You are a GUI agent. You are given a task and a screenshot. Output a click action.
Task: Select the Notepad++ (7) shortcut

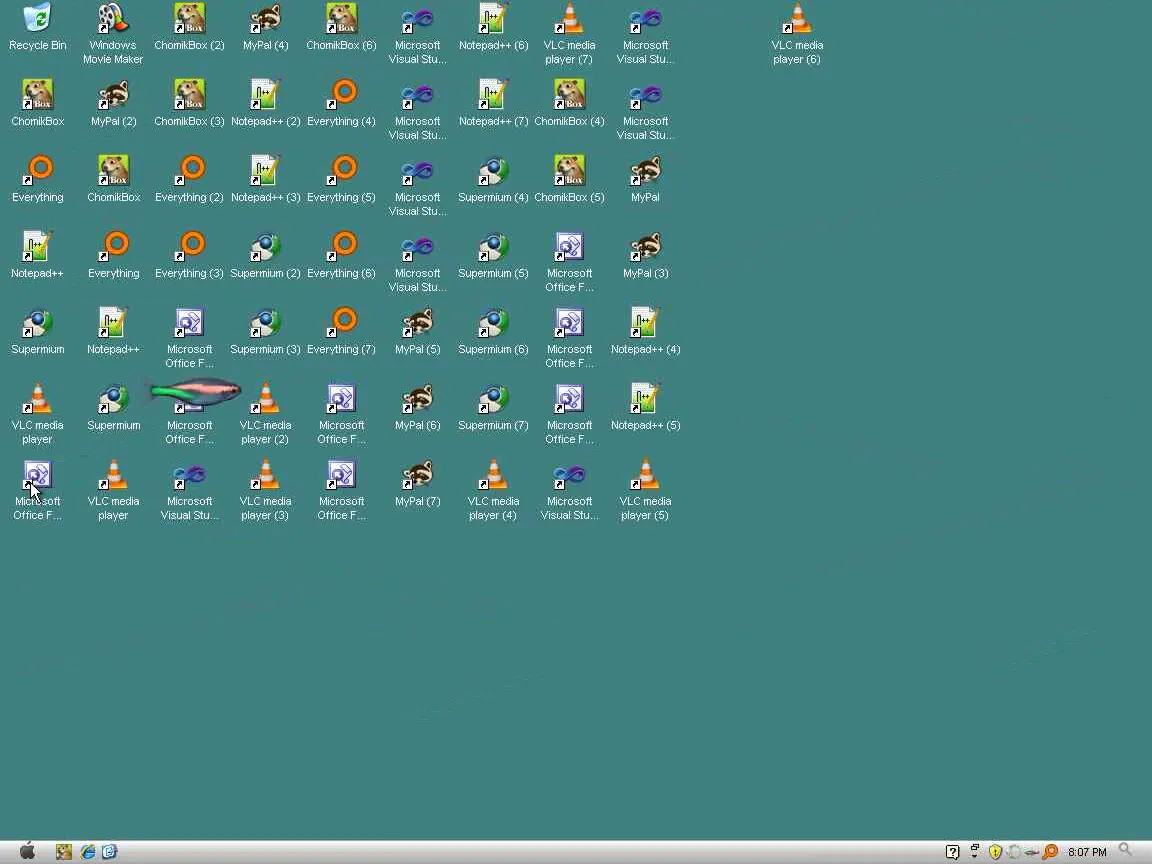coord(494,104)
